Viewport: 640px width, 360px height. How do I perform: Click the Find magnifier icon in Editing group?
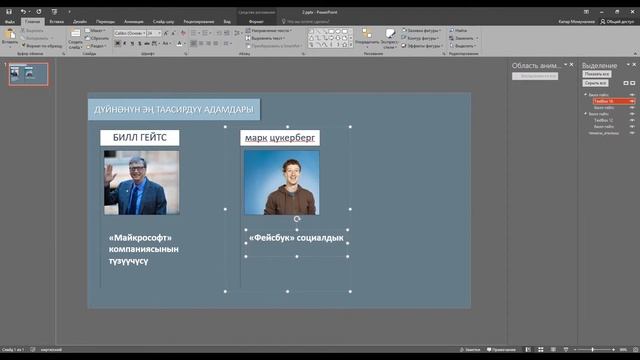point(452,30)
